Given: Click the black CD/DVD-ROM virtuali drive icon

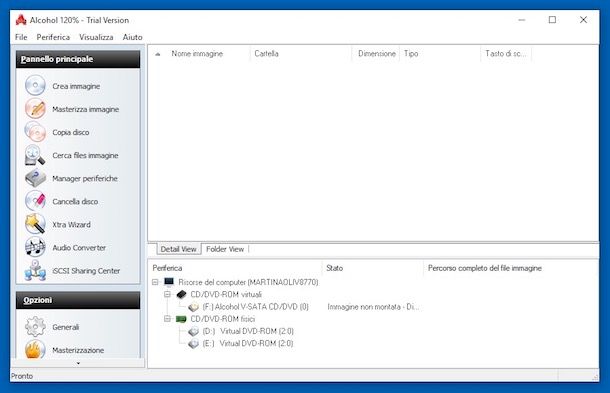Looking at the screenshot, I should [x=181, y=294].
